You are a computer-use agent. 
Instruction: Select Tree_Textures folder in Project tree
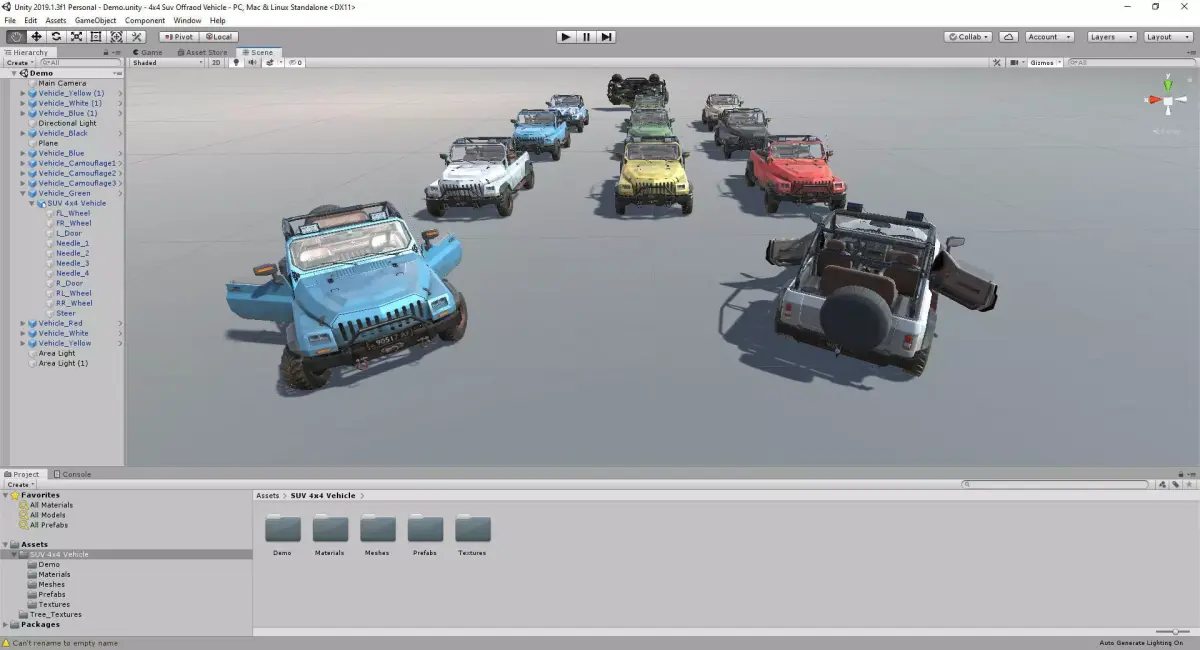[55, 614]
